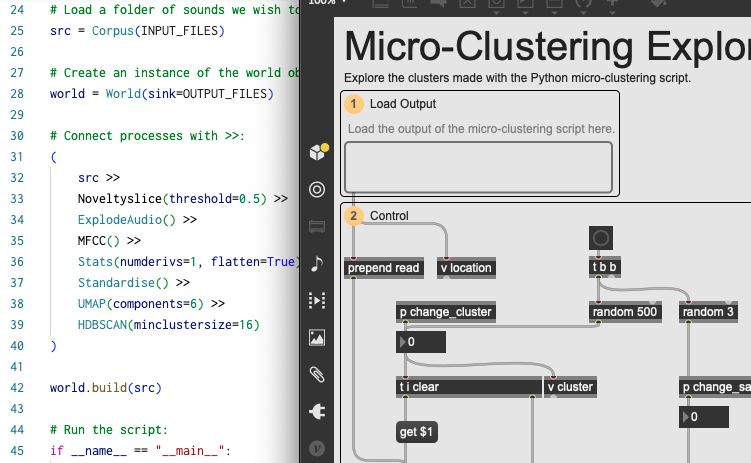Viewport: 751px width, 463px height.
Task: Click code line 'src = Corpus(INPUT_FILES)'
Action: tap(137, 31)
